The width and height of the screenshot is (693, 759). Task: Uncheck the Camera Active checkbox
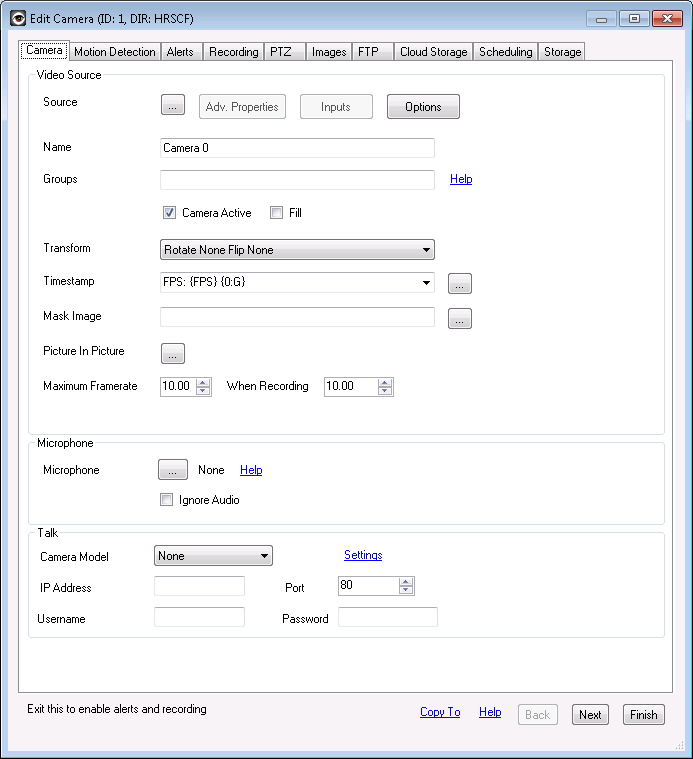click(170, 213)
